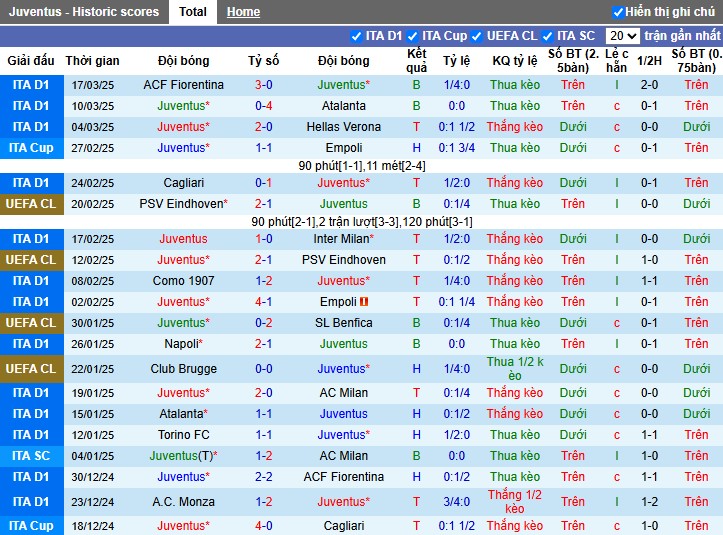The height and width of the screenshot is (535, 723).
Task: Click the 1-2 half-time score on 23/12/24
Action: [649, 502]
